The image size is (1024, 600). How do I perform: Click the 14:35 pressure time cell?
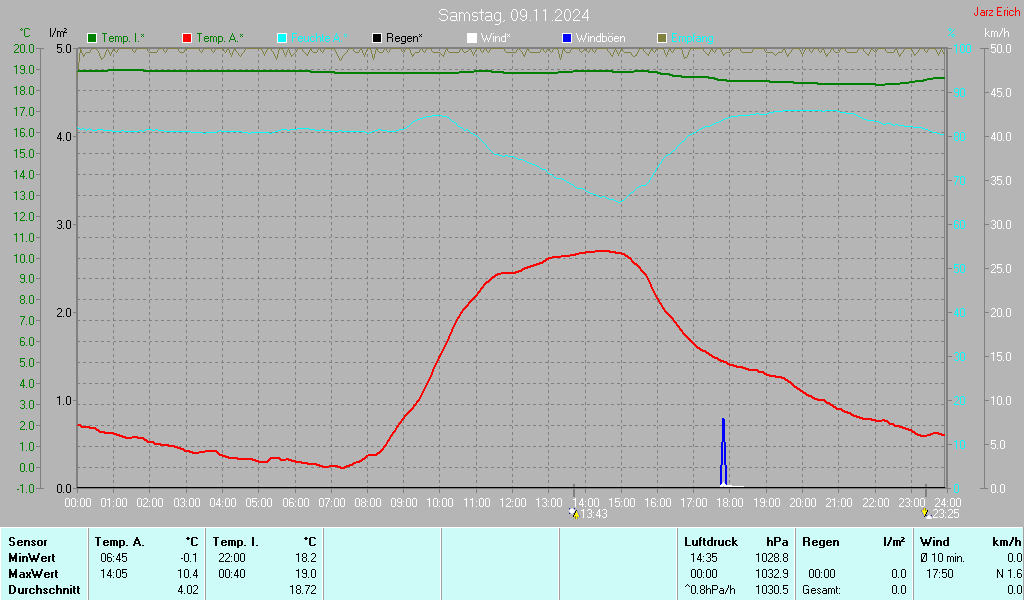point(704,558)
